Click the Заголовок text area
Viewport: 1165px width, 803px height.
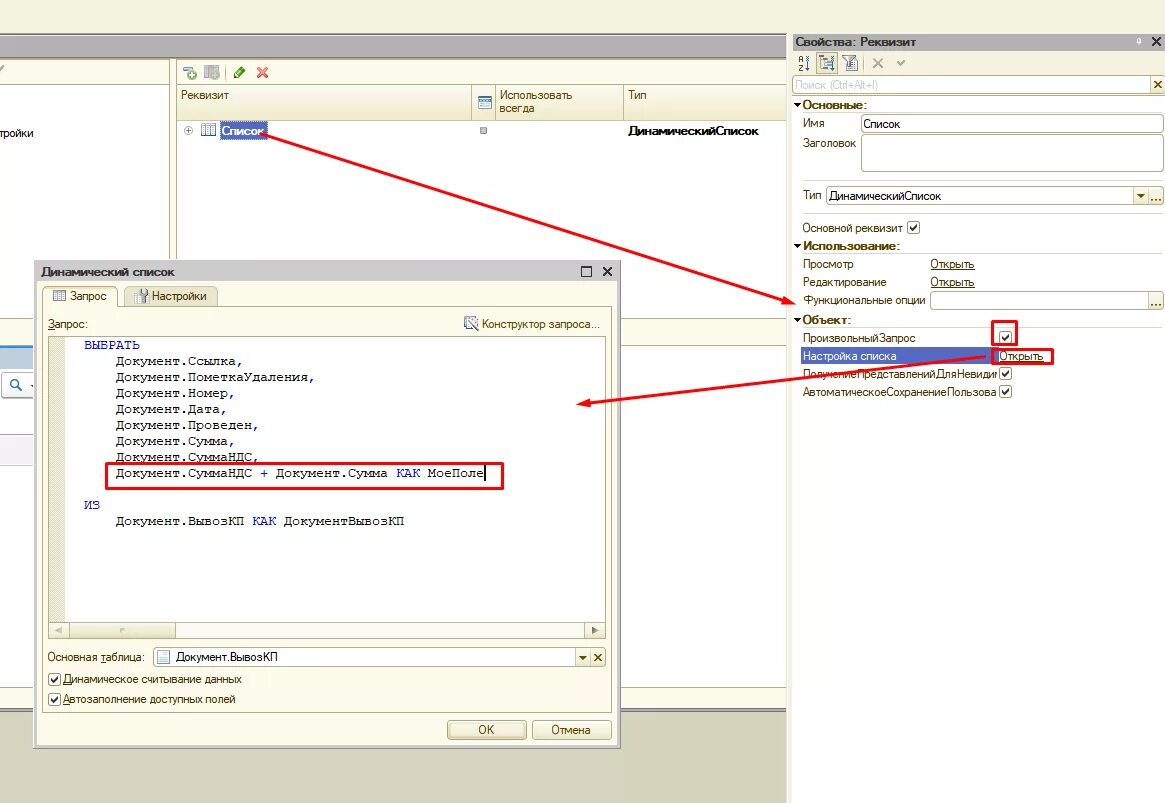point(1012,153)
